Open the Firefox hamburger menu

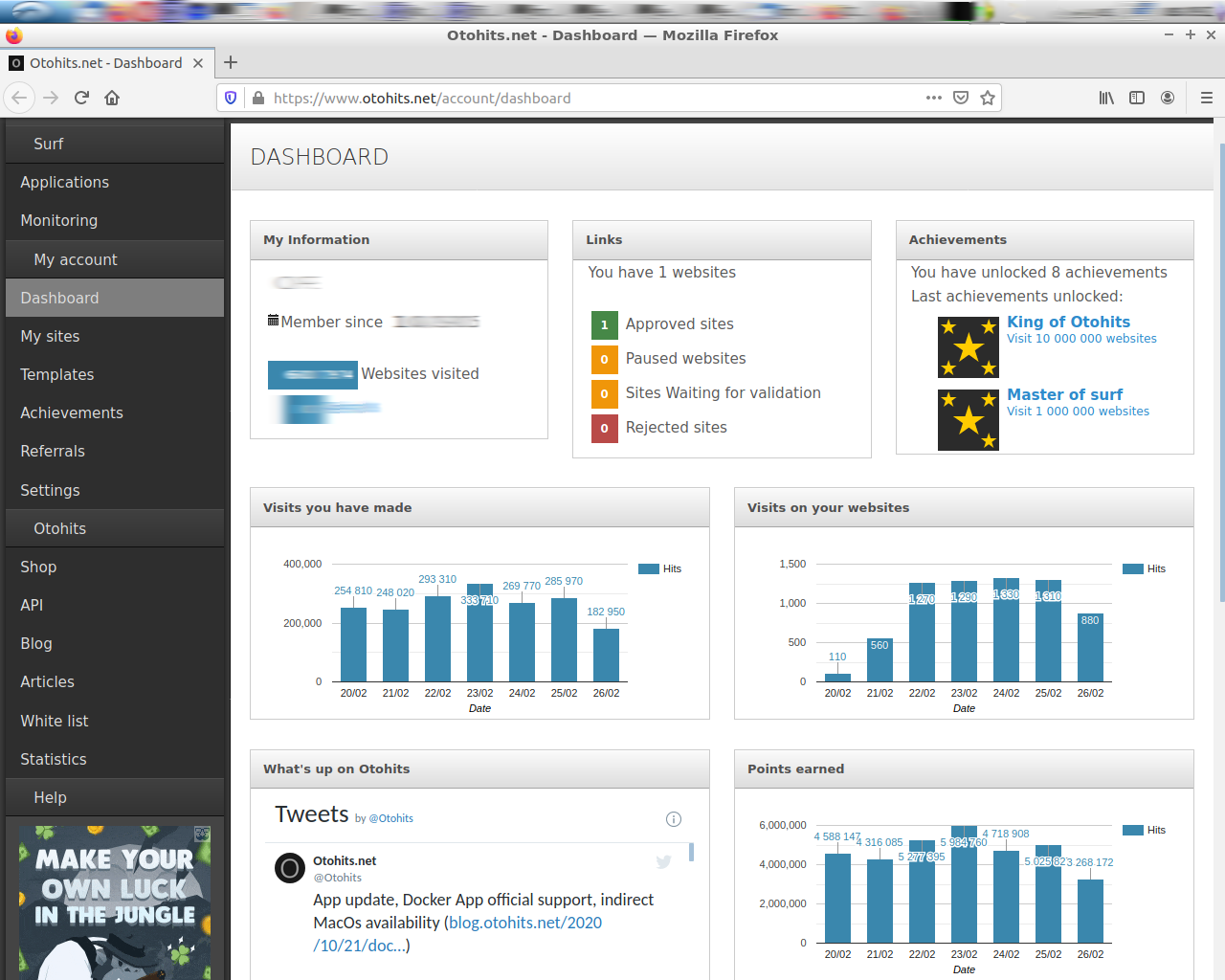point(1206,98)
